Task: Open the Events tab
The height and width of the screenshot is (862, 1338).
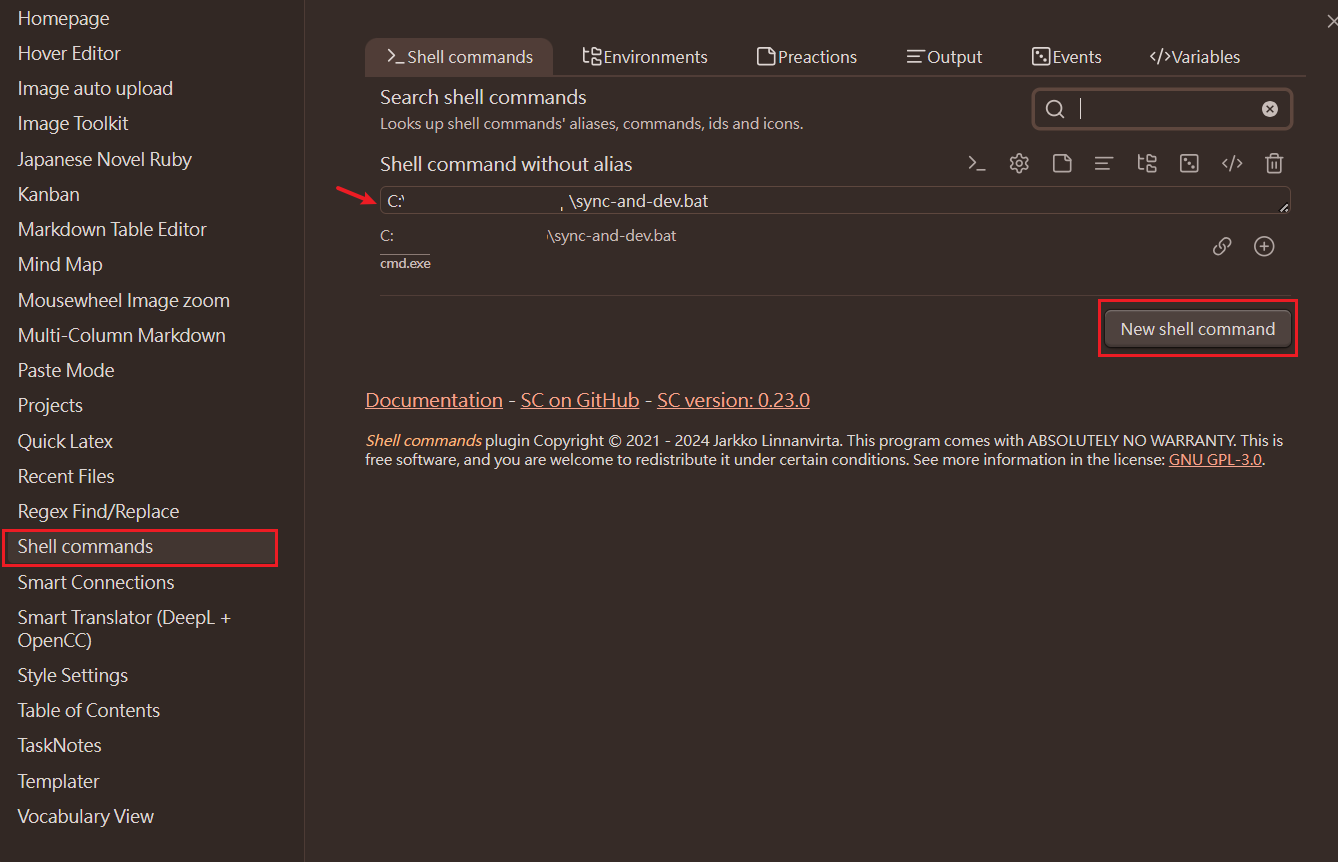Action: [1067, 57]
